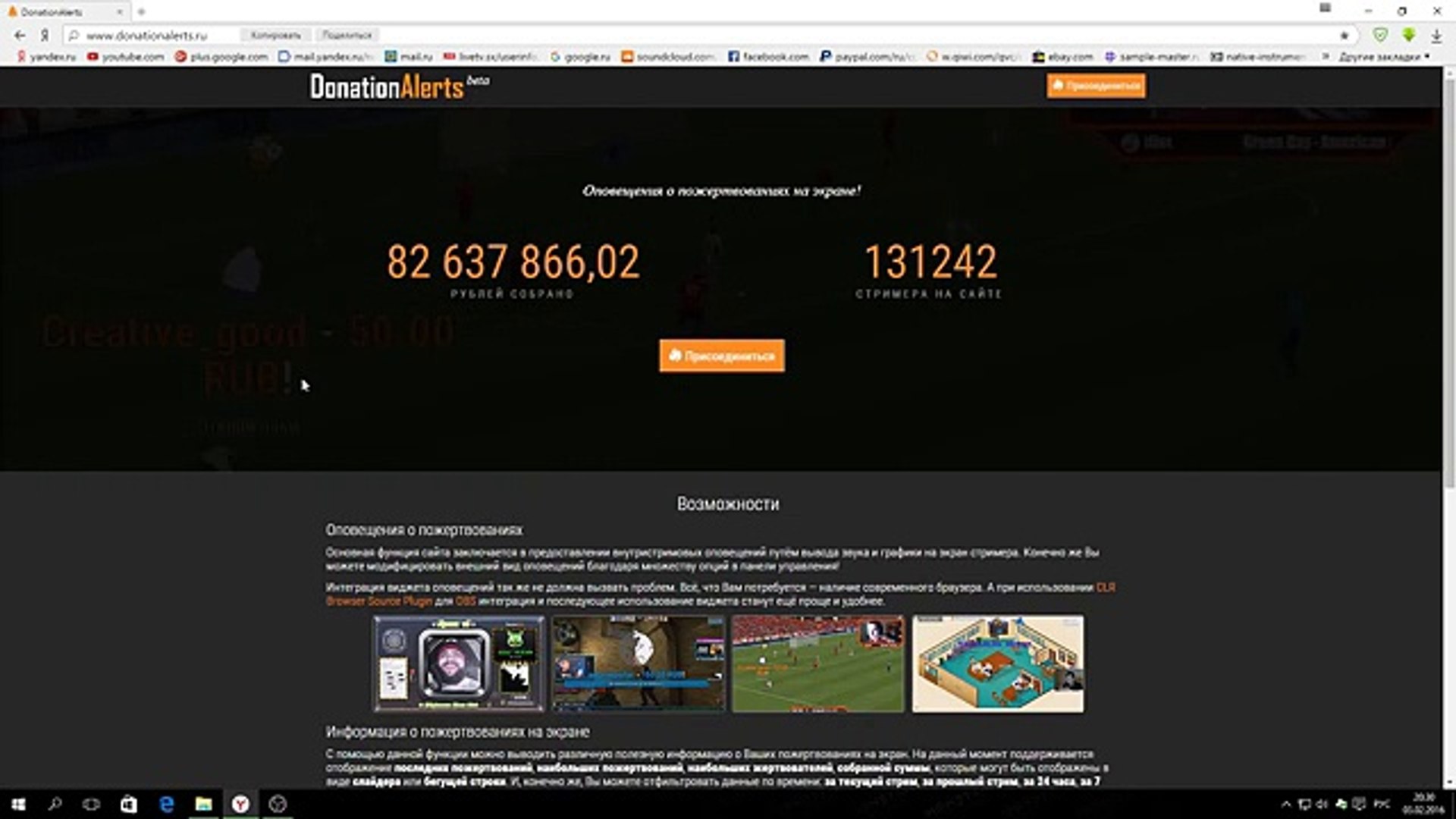Click the green download arrow extension icon

[x=1409, y=35]
